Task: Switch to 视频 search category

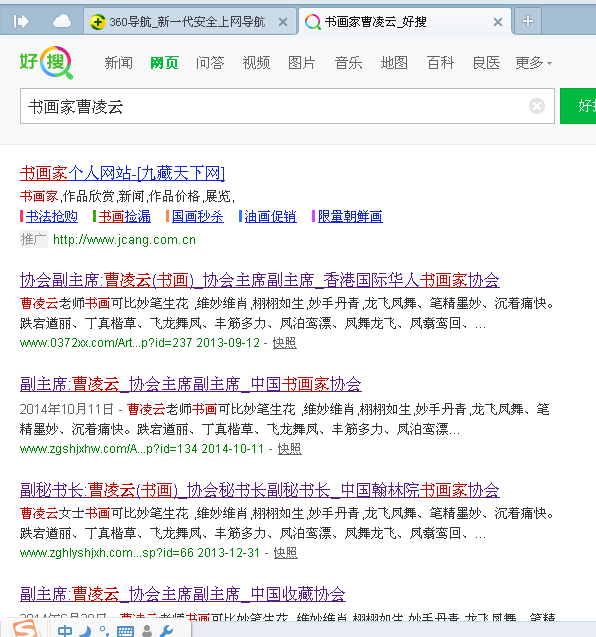Action: (256, 63)
